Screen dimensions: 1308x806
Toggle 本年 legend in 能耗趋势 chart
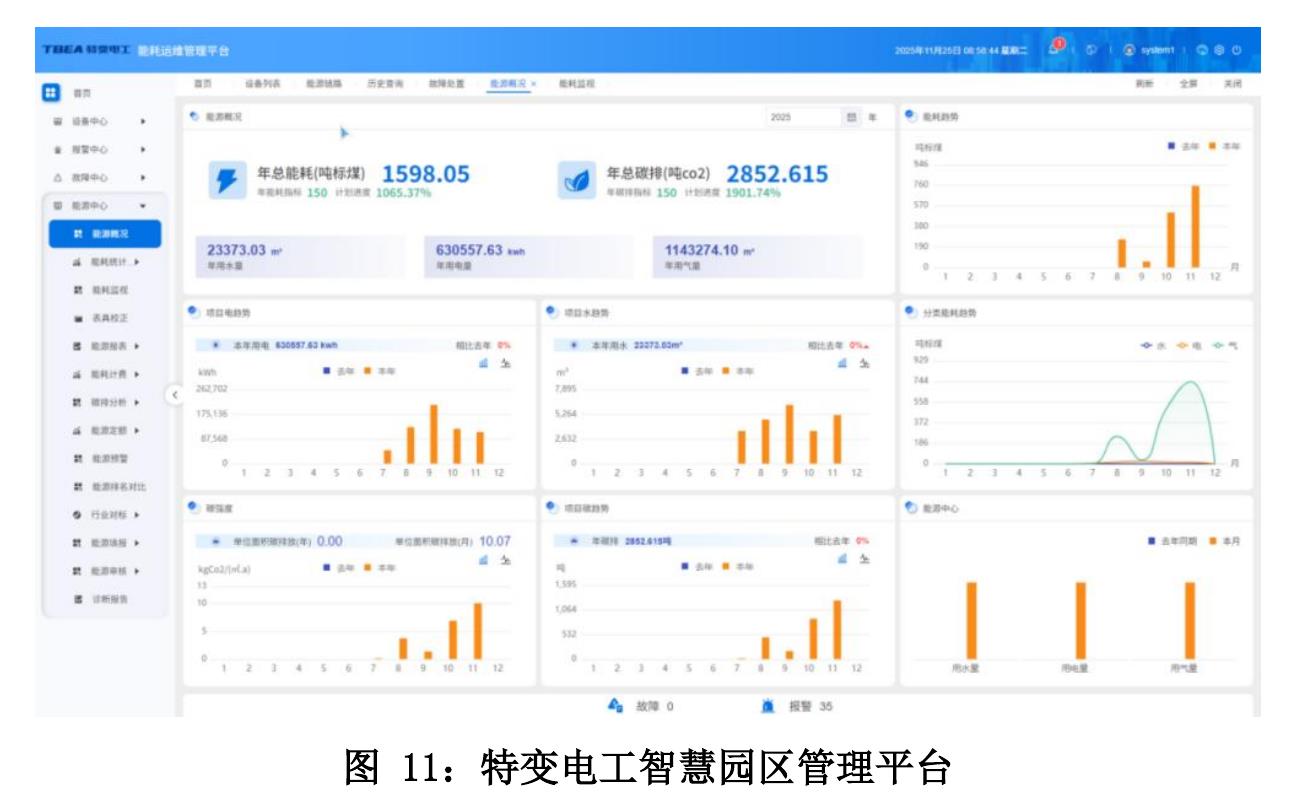1224,146
